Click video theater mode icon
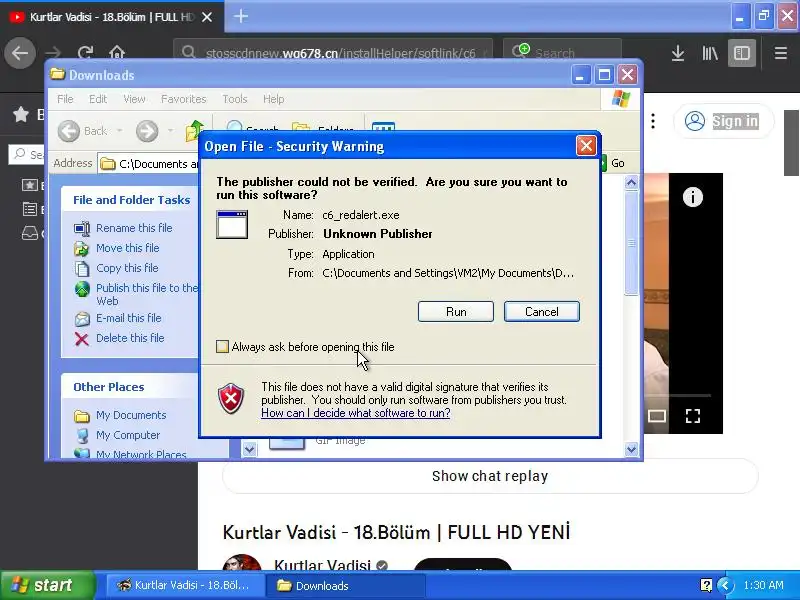This screenshot has width=800, height=600. coord(657,416)
